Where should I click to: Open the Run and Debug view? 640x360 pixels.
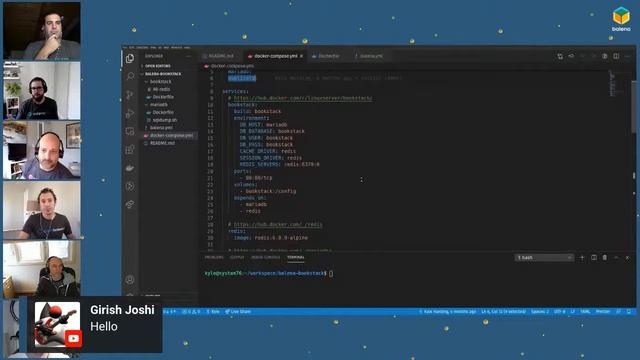click(x=130, y=113)
